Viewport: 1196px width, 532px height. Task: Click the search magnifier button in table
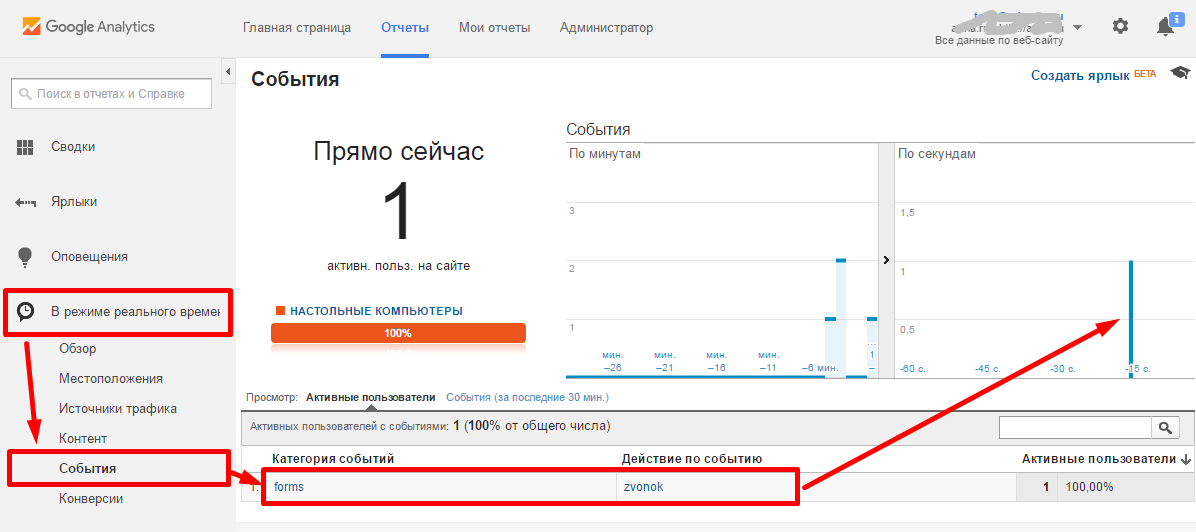coord(1165,427)
